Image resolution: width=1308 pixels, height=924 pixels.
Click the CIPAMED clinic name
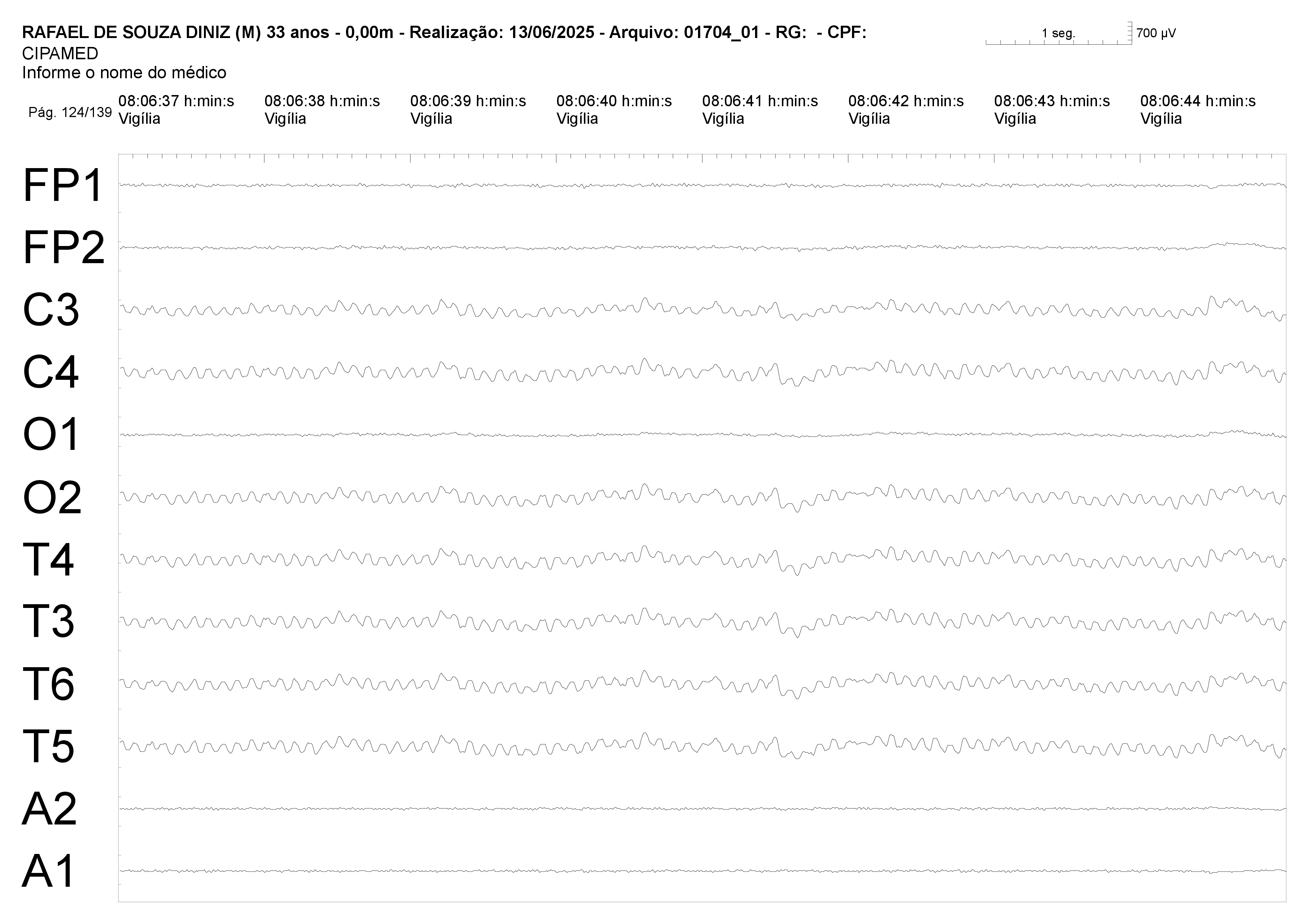60,54
